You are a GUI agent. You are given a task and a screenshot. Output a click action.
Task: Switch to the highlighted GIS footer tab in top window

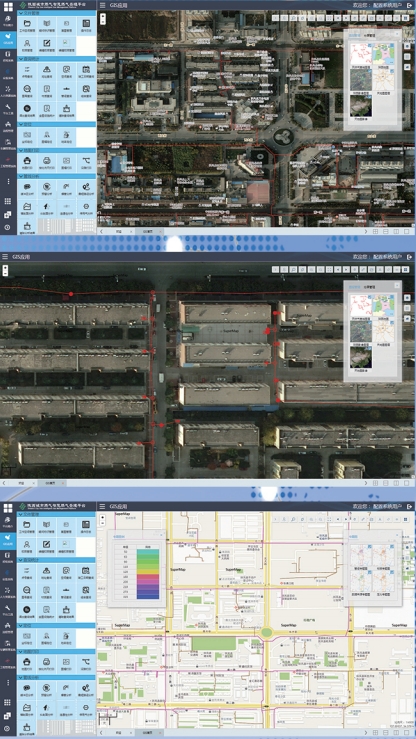pyautogui.click(x=149, y=232)
